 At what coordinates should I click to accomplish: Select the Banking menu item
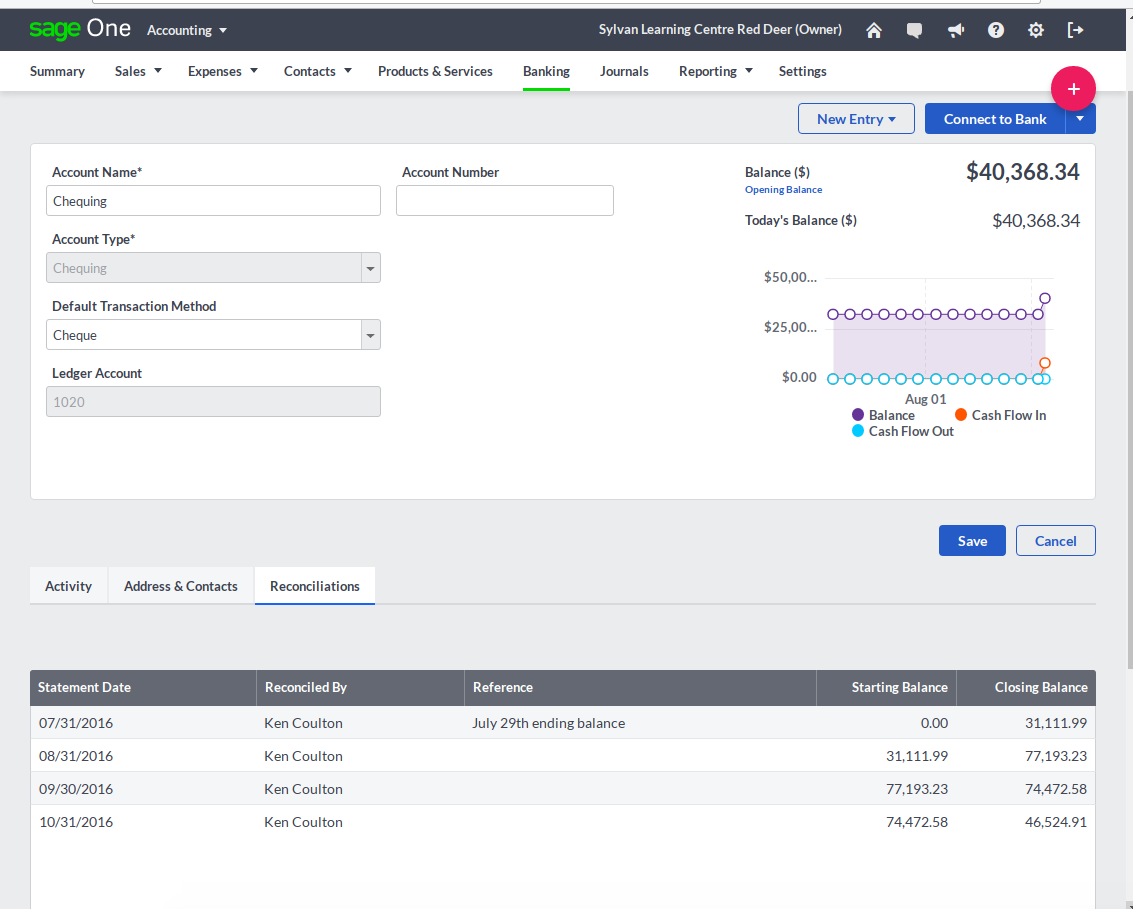click(546, 71)
